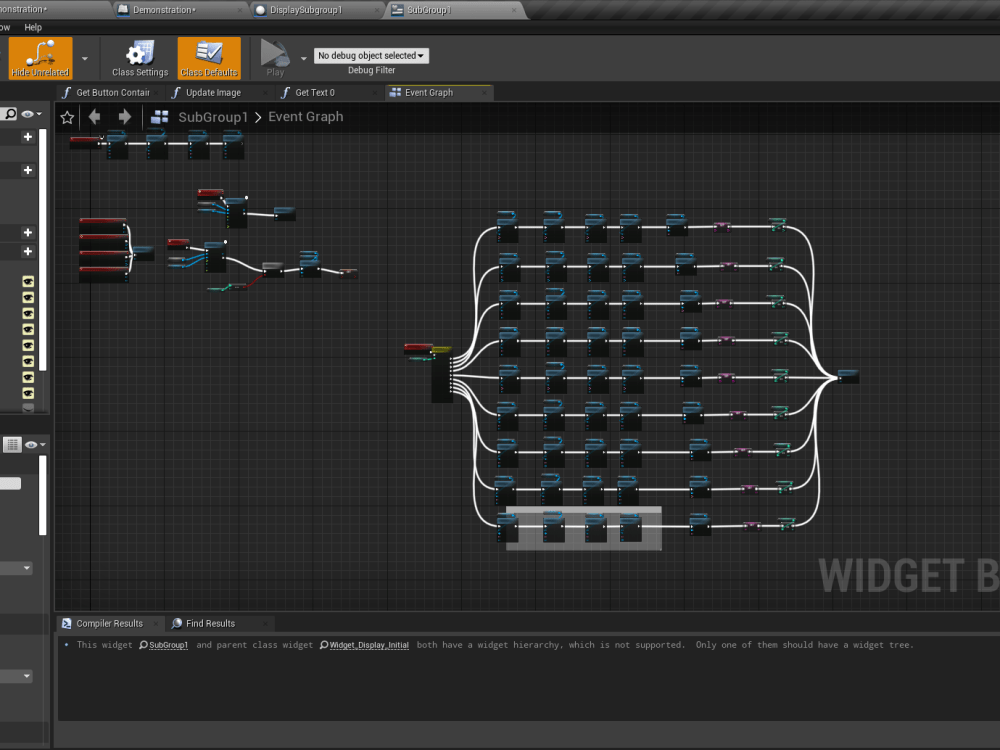Open Class Defaults in the toolbar
1000x750 pixels.
pos(208,57)
